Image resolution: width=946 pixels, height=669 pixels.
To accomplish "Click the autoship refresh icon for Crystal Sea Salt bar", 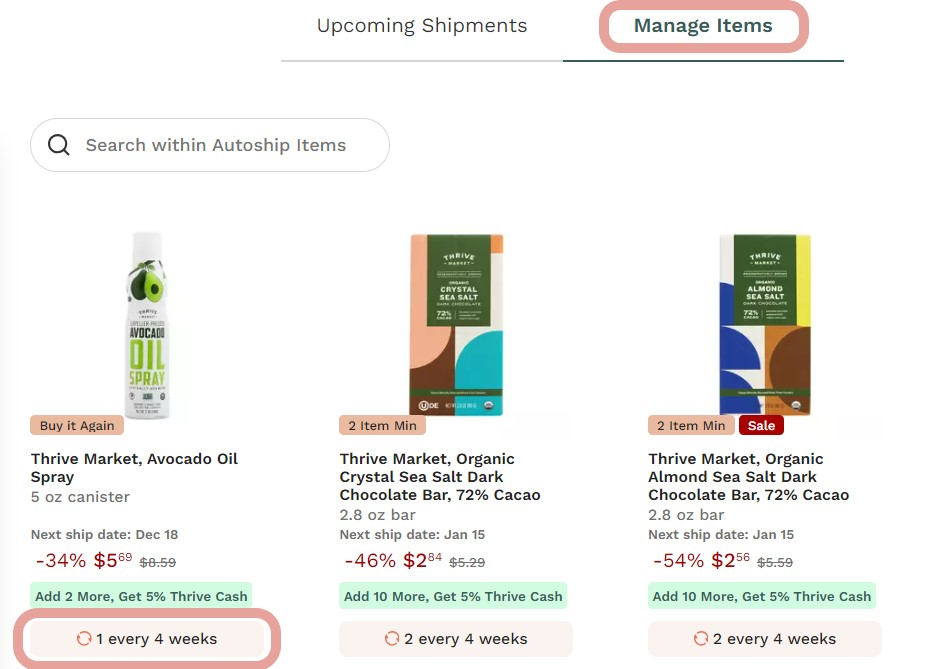I will 392,639.
